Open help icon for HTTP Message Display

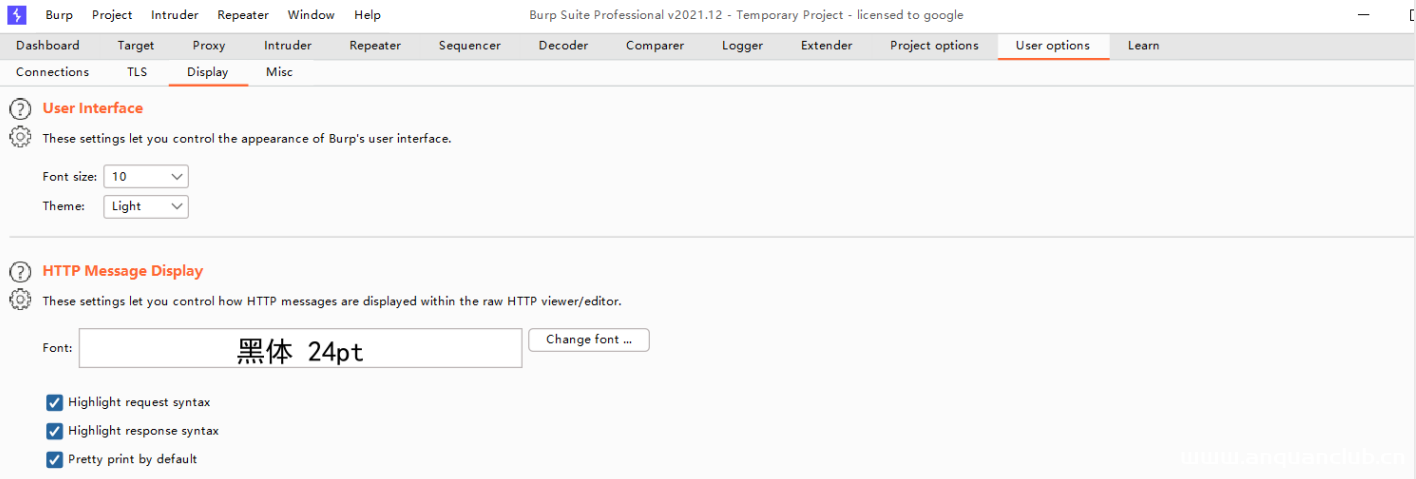pyautogui.click(x=20, y=272)
